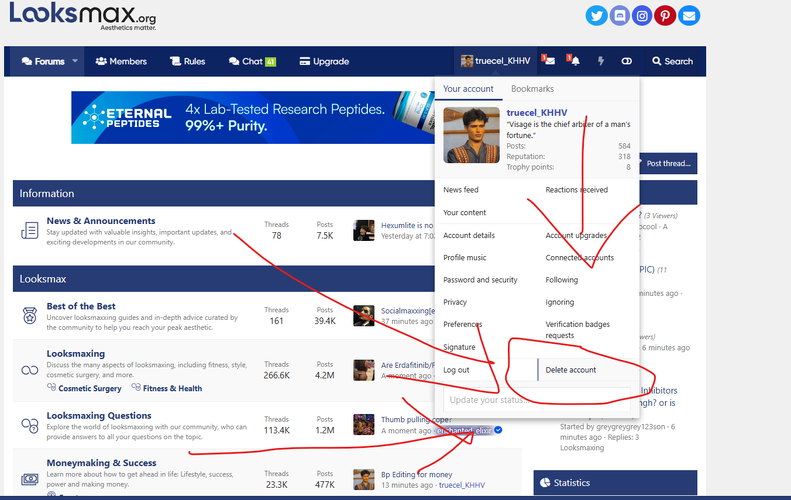This screenshot has width=791, height=500.
Task: Open Signature settings
Action: (459, 347)
